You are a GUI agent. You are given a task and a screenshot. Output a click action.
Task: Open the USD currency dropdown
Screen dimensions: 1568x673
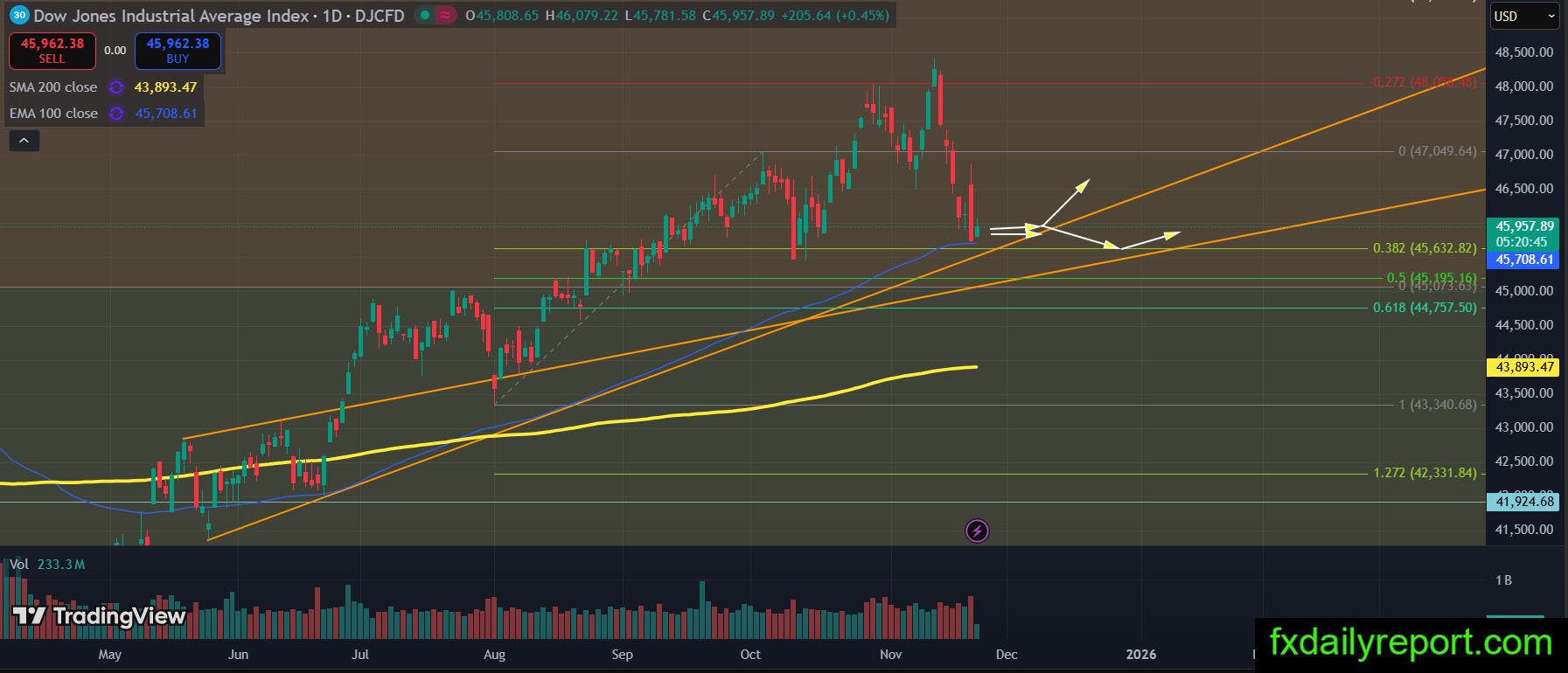pos(1525,16)
